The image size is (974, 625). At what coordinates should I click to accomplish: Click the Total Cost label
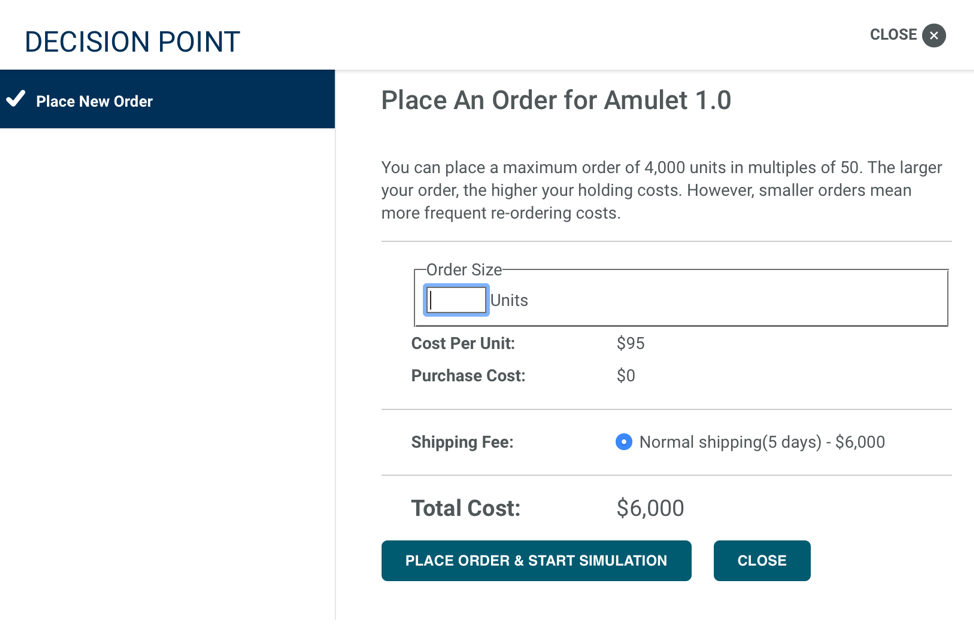point(465,508)
